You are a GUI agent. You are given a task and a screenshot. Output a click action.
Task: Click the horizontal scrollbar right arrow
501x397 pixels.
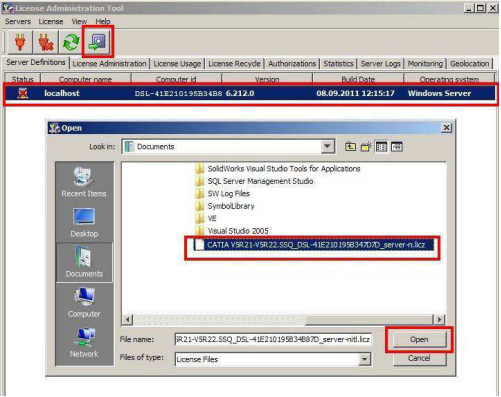439,319
